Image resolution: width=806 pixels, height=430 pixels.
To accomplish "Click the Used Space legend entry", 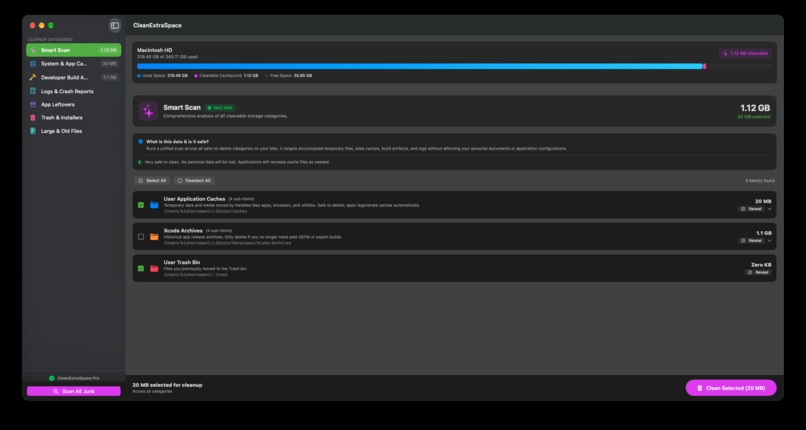I will [162, 76].
